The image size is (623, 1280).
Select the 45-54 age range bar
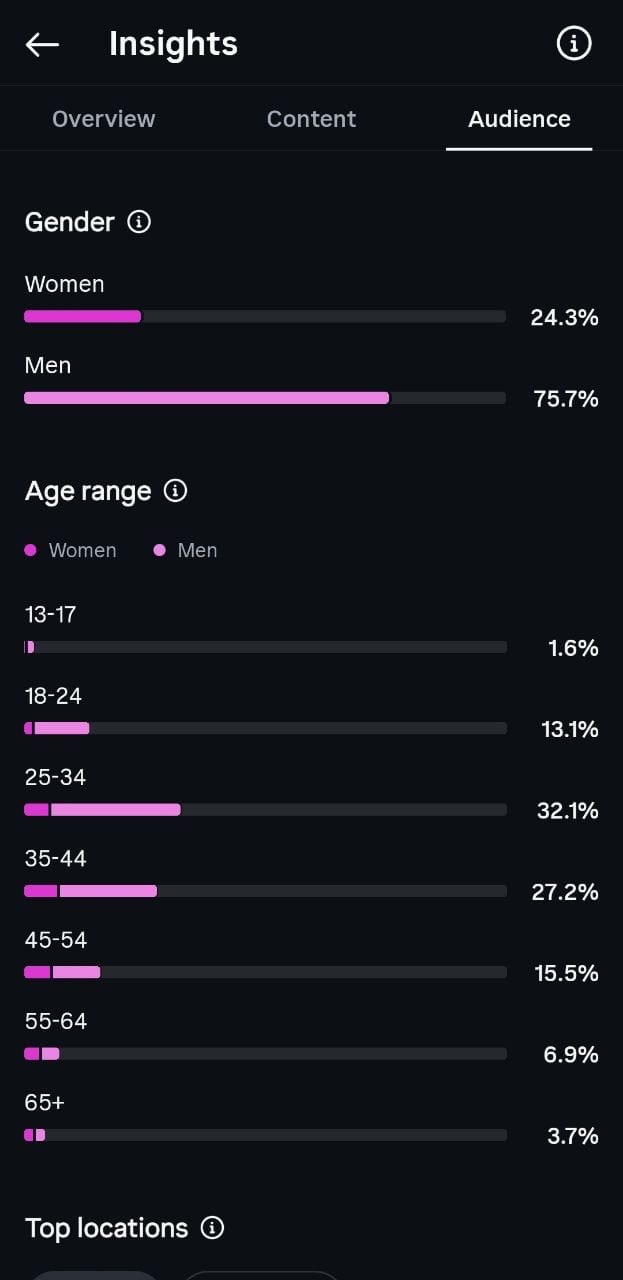click(265, 972)
